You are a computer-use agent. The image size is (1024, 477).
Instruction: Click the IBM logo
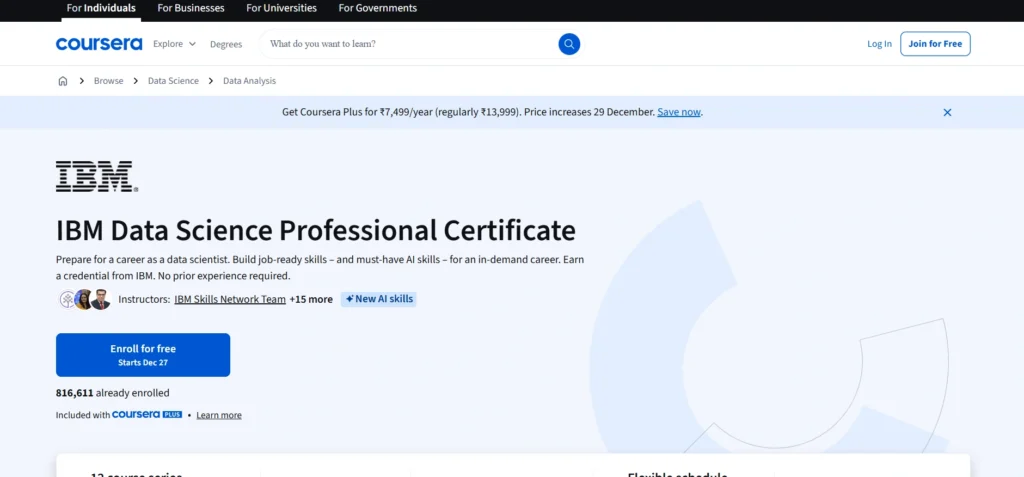pos(97,176)
